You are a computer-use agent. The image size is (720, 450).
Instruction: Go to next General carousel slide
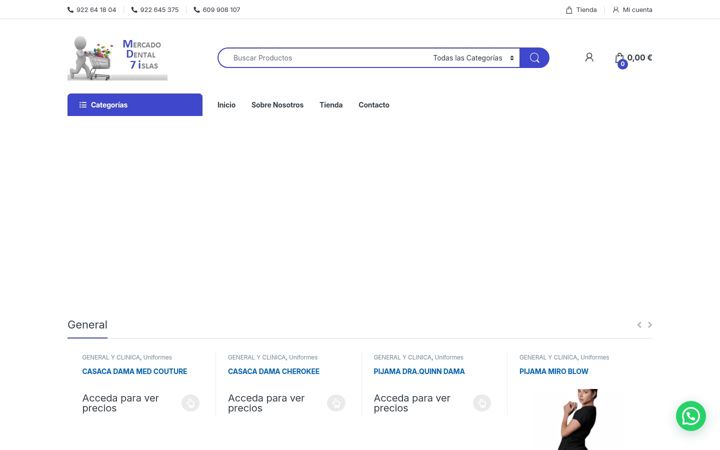tap(650, 325)
